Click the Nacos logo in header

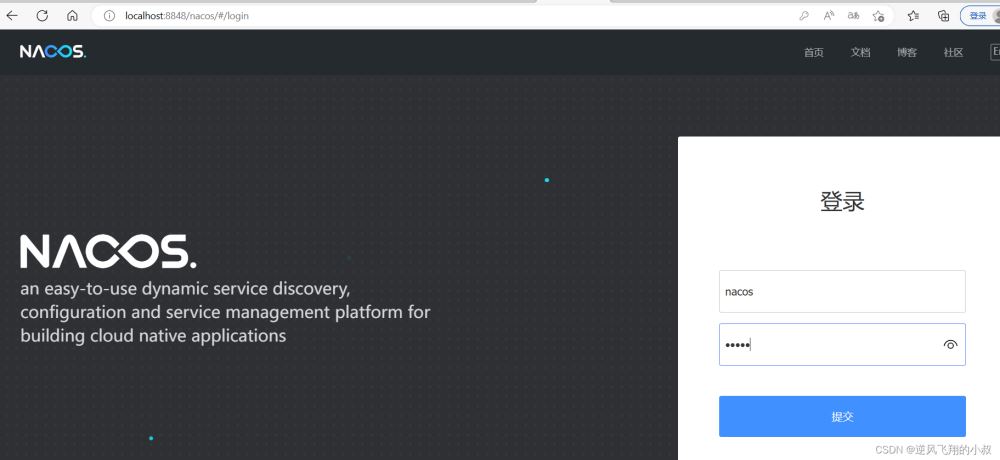(53, 52)
